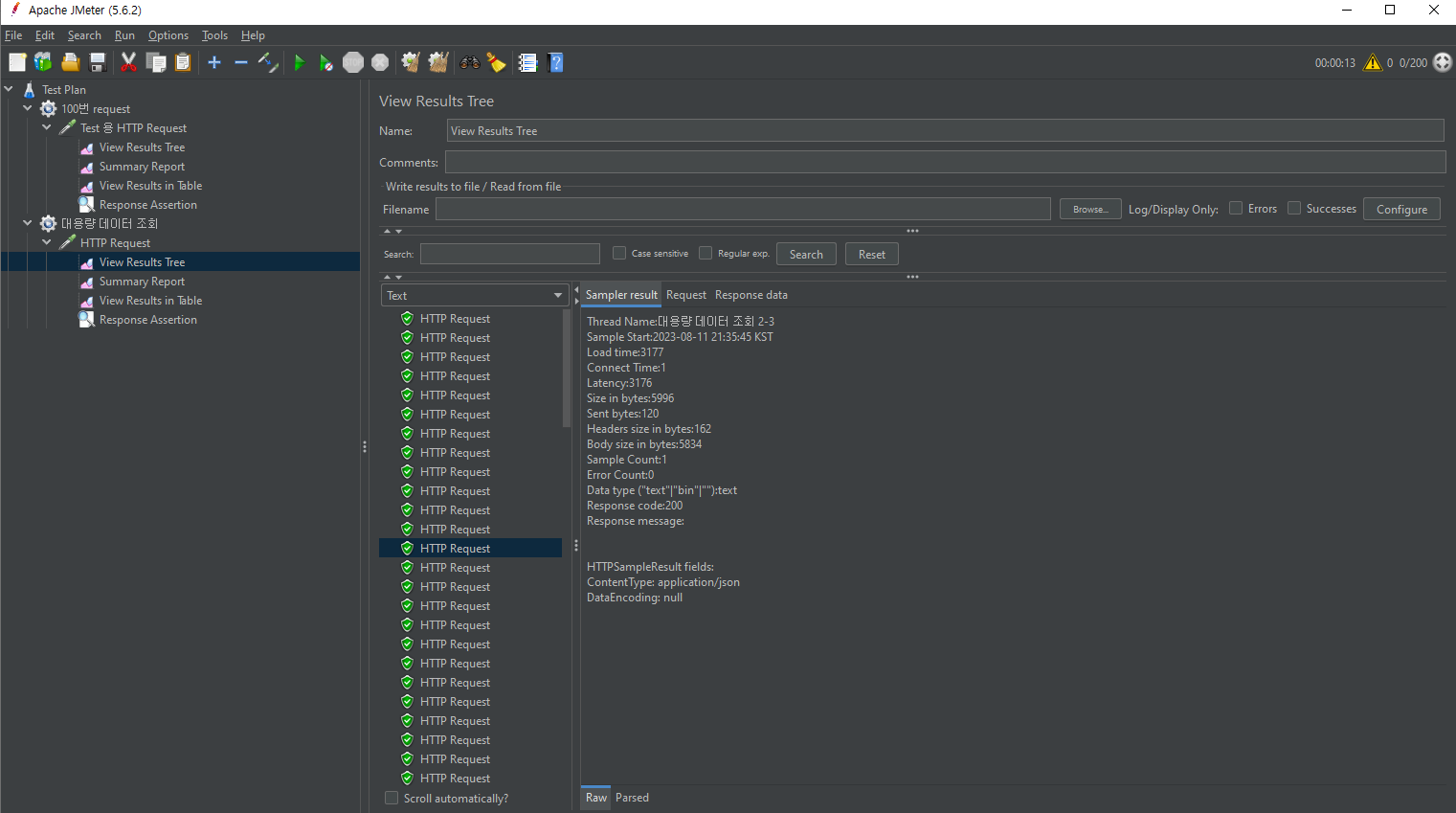Select the Raw view tab

(x=596, y=798)
